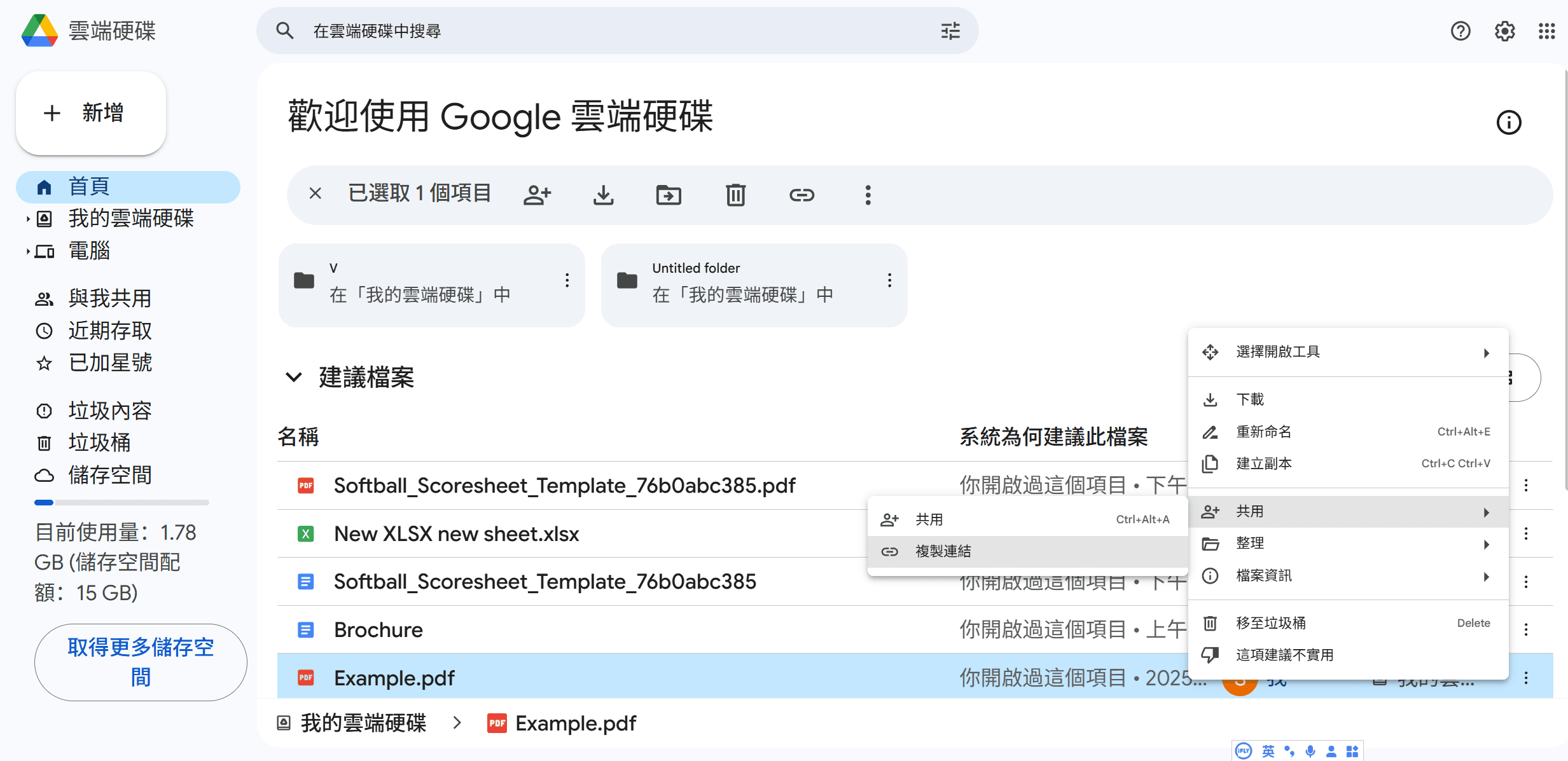Viewport: 1568px width, 761px height.
Task: Open more actions in selection toolbar
Action: tap(868, 195)
